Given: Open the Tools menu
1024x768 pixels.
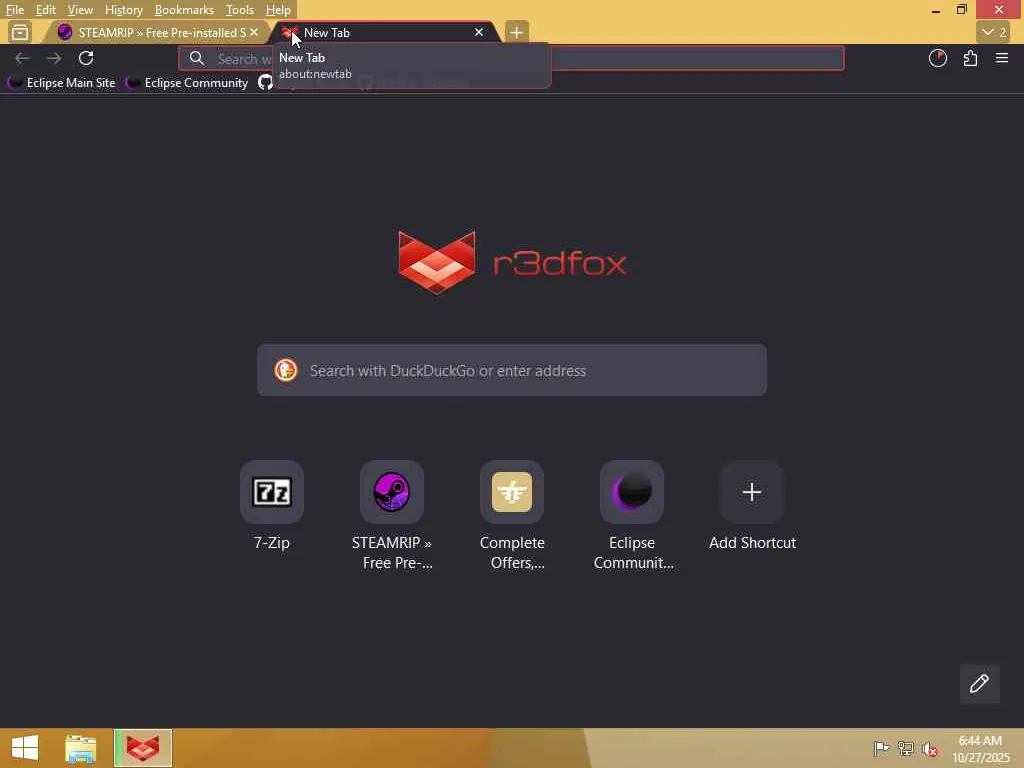Looking at the screenshot, I should [x=239, y=10].
